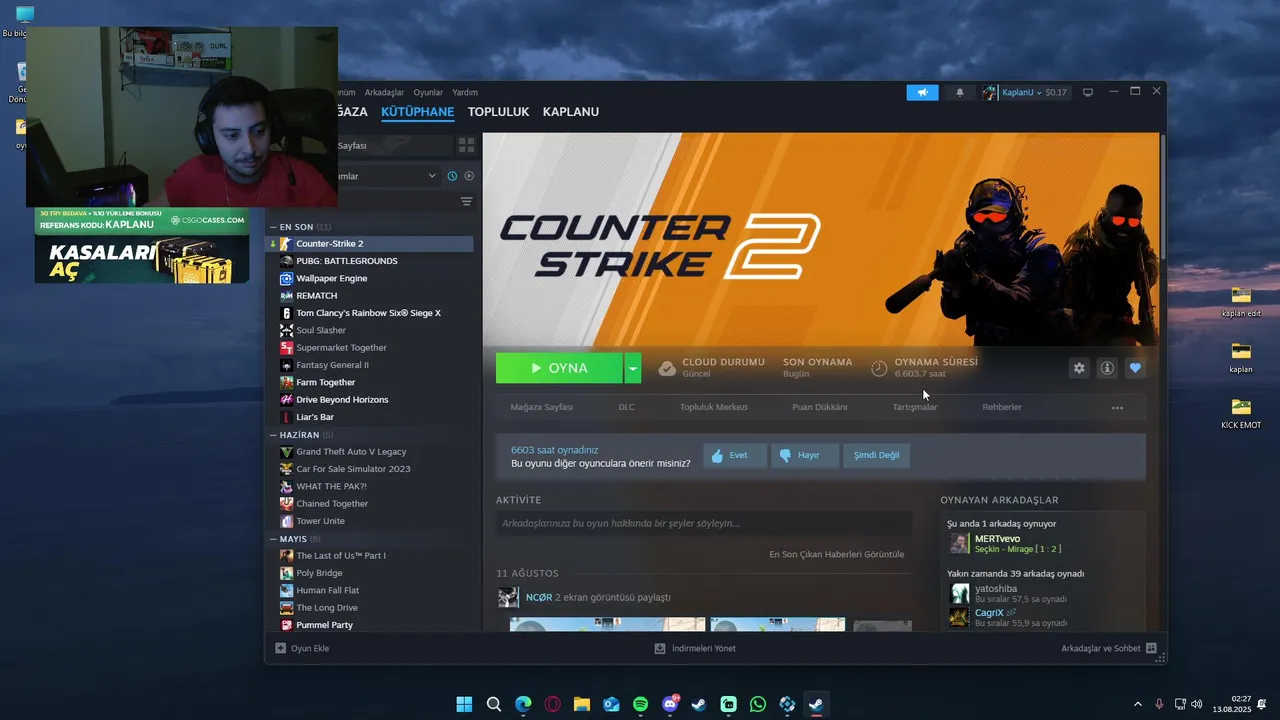Expand the play options arrow next to OYNA

tap(632, 368)
